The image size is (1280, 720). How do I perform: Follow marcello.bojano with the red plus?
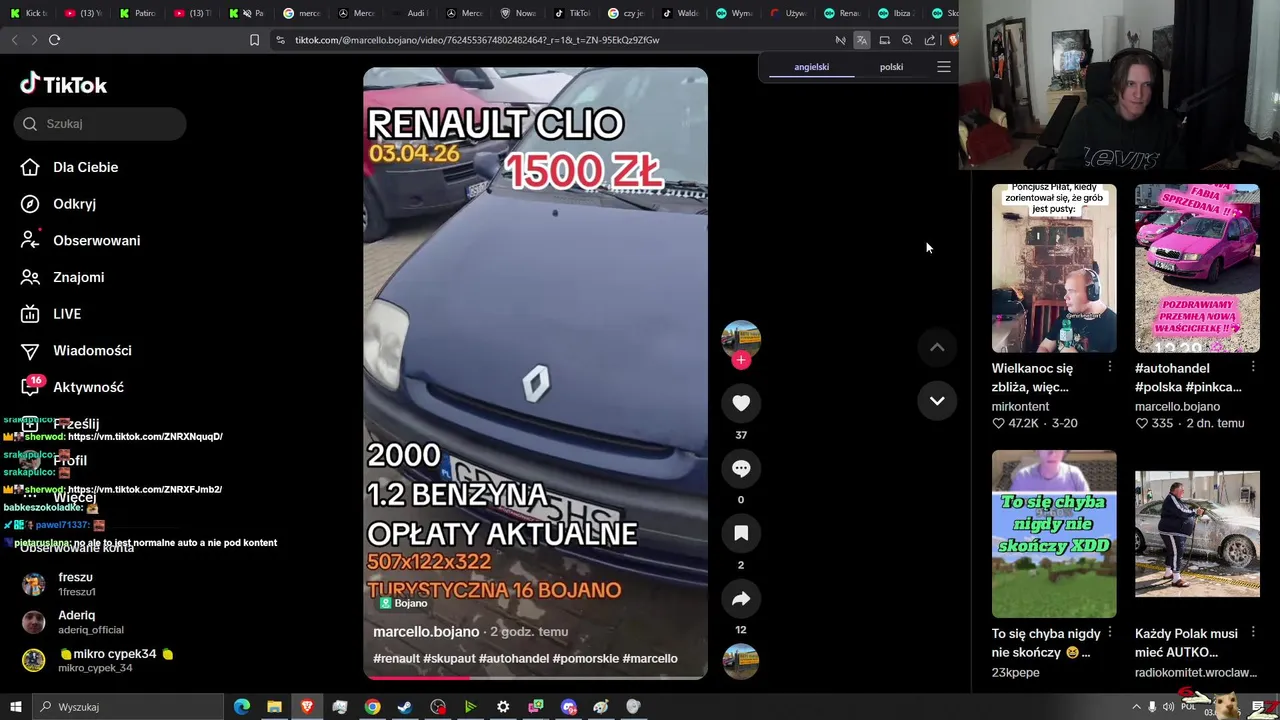click(741, 360)
